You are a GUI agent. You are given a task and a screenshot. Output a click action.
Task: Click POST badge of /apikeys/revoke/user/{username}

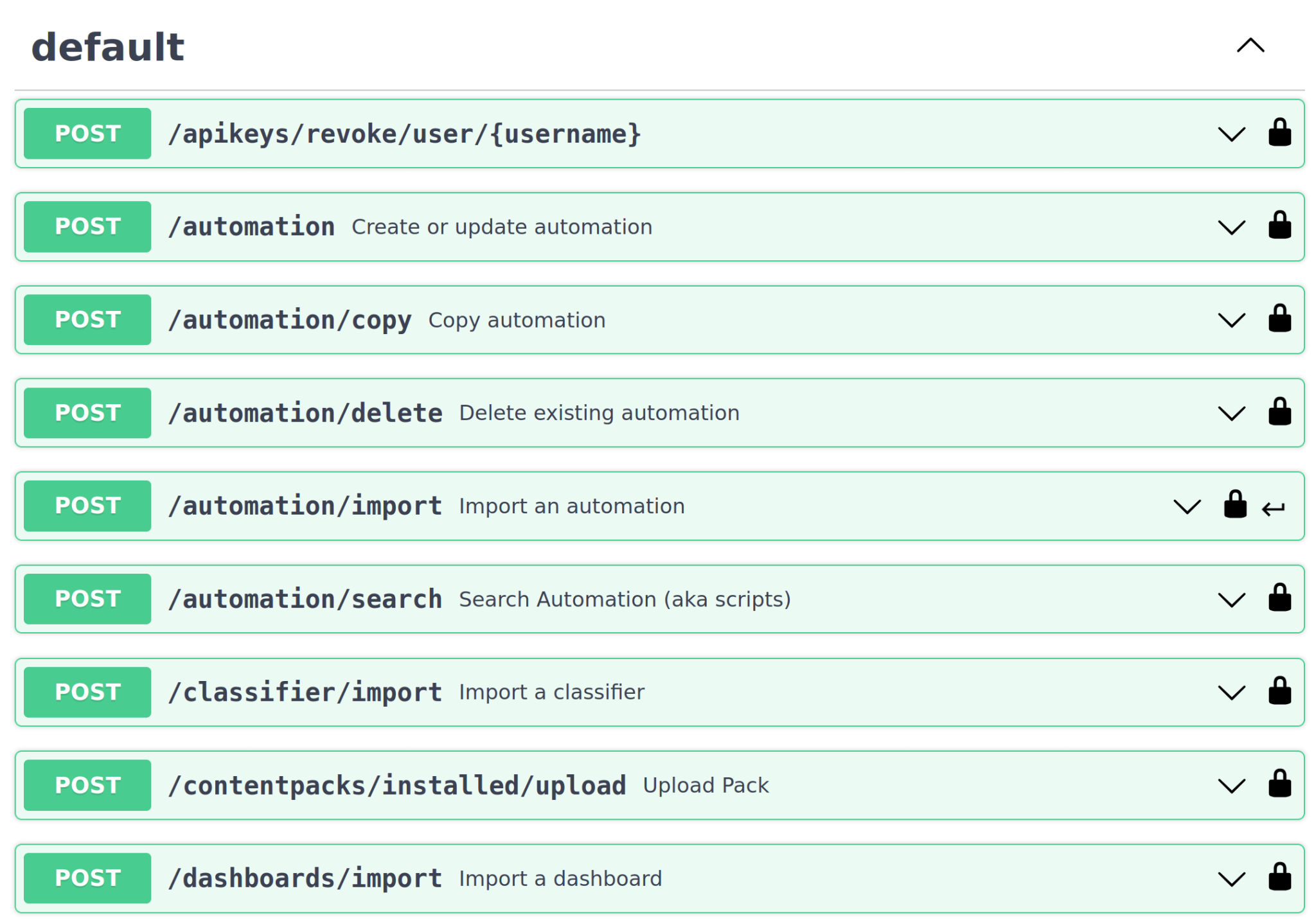(87, 134)
